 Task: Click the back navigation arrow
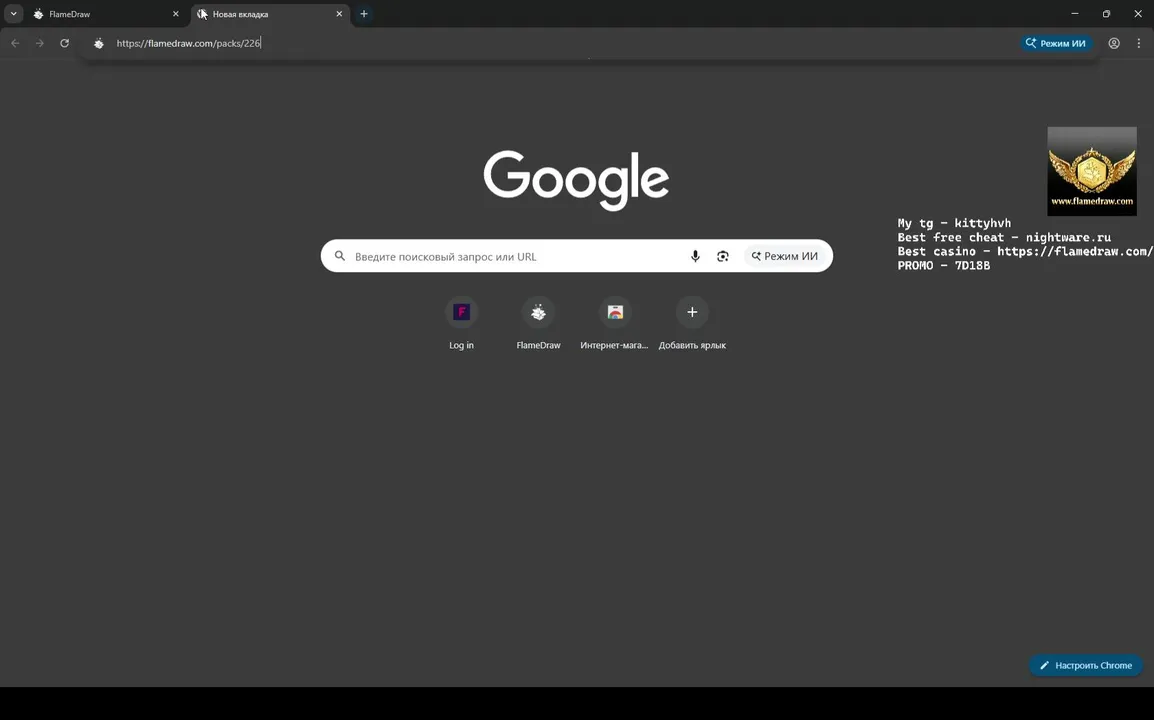point(15,43)
